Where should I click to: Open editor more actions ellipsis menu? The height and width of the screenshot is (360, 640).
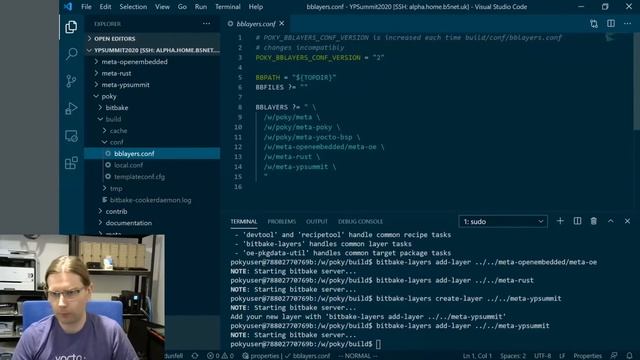coord(627,24)
